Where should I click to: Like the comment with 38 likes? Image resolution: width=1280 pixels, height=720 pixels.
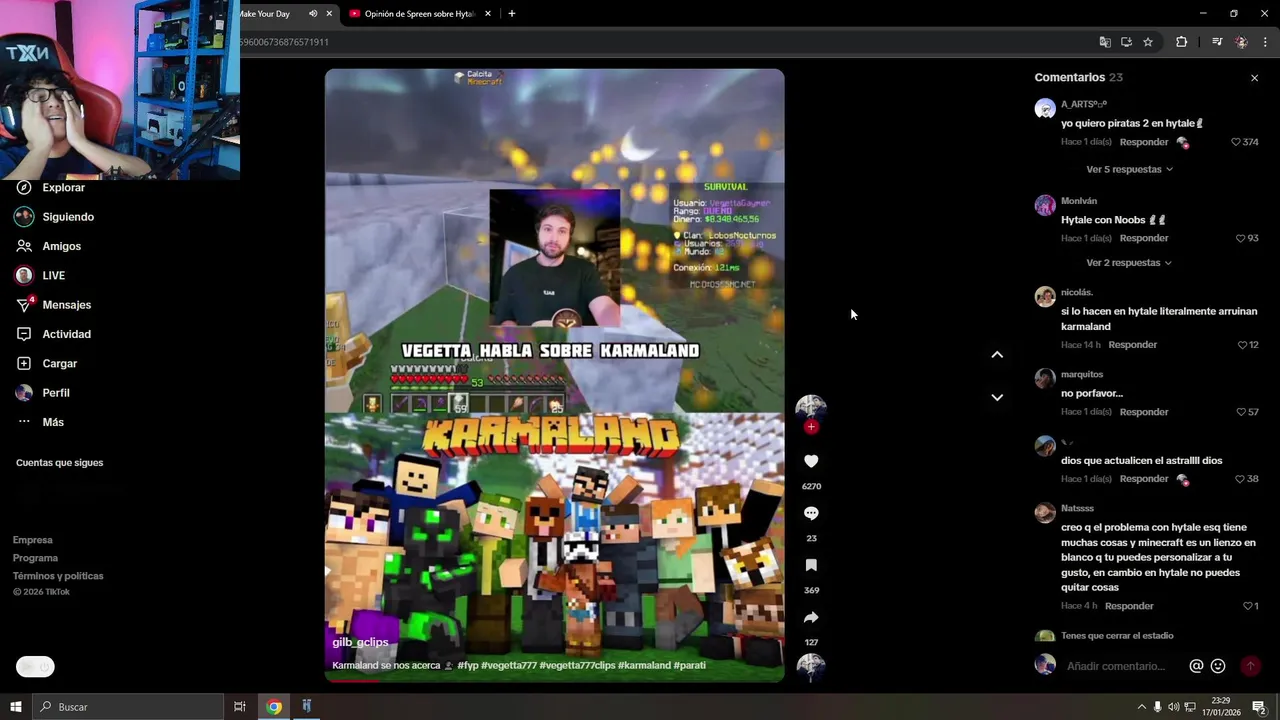(x=1241, y=479)
